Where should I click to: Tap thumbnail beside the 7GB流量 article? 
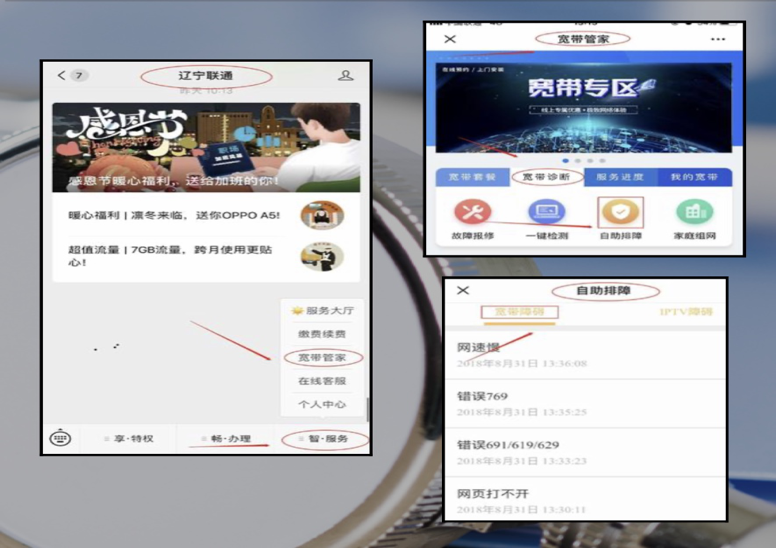322,256
